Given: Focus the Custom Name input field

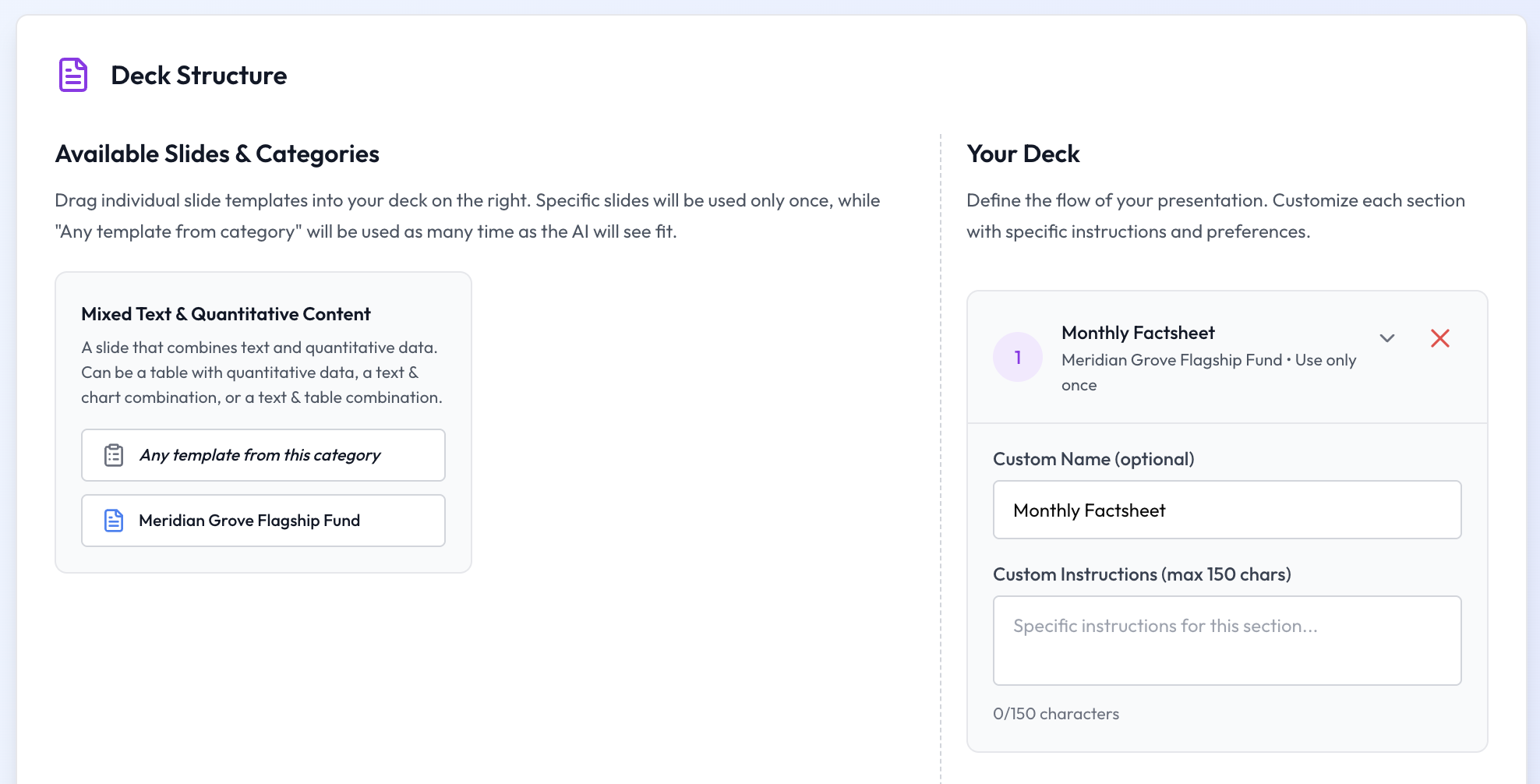Looking at the screenshot, I should [1226, 510].
